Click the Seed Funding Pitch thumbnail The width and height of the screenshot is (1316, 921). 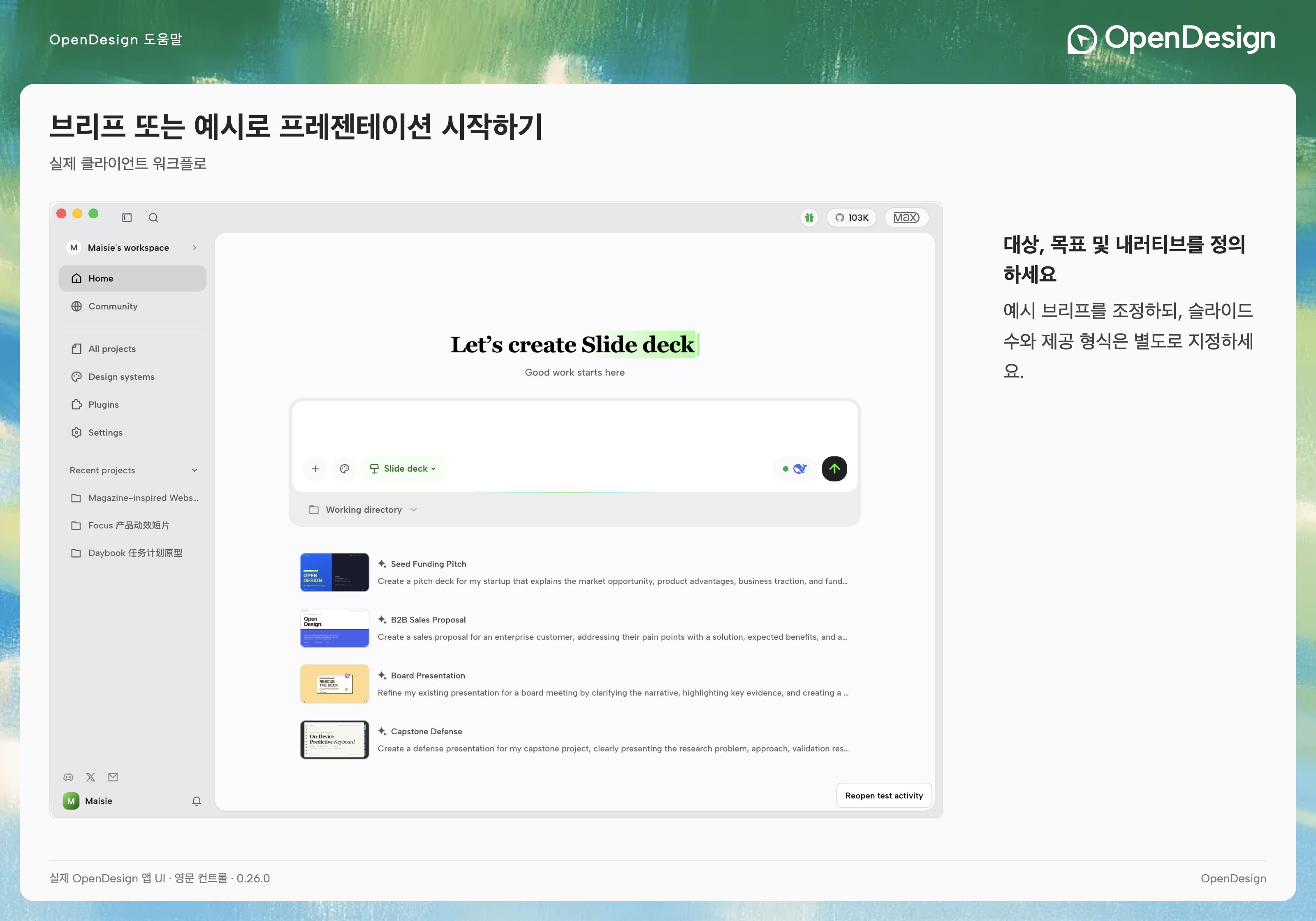335,572
